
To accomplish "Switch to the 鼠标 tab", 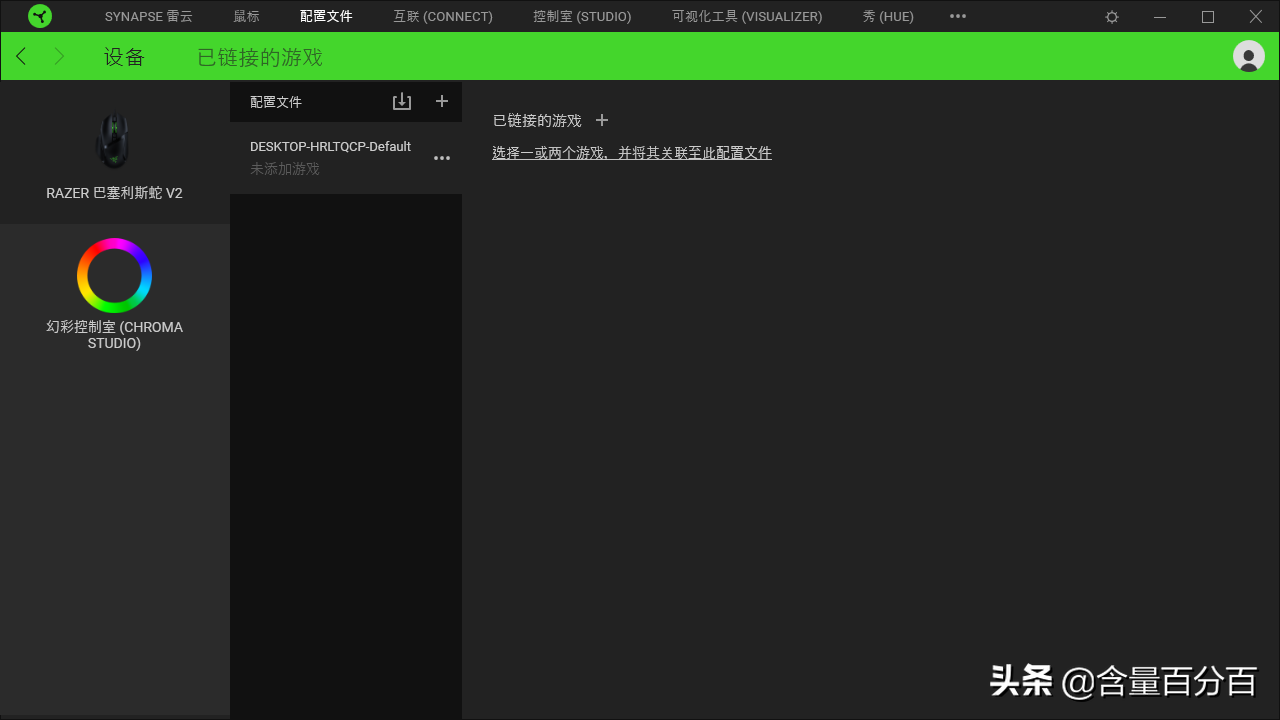I will 246,17.
